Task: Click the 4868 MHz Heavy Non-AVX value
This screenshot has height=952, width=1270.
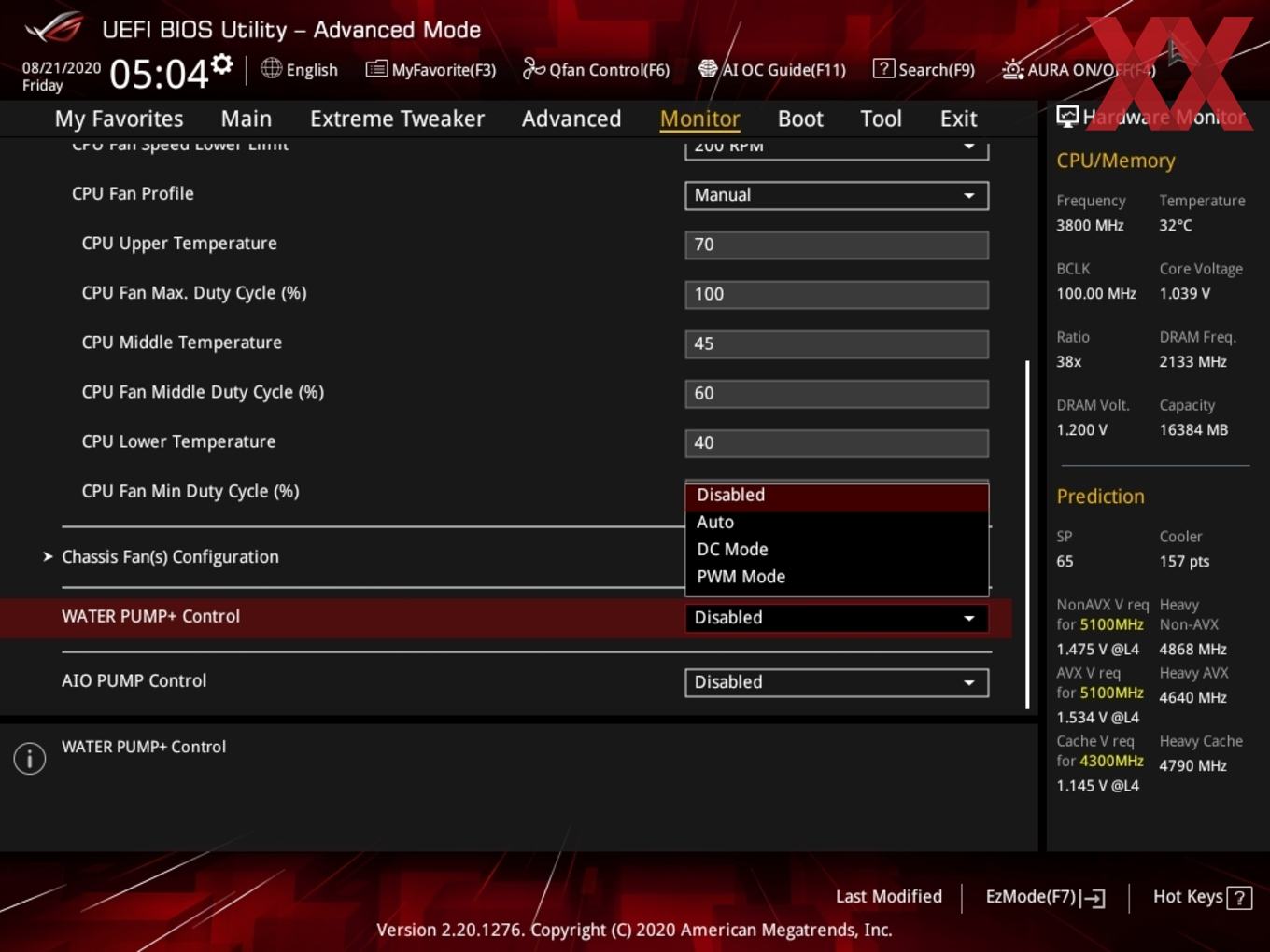Action: click(1192, 649)
